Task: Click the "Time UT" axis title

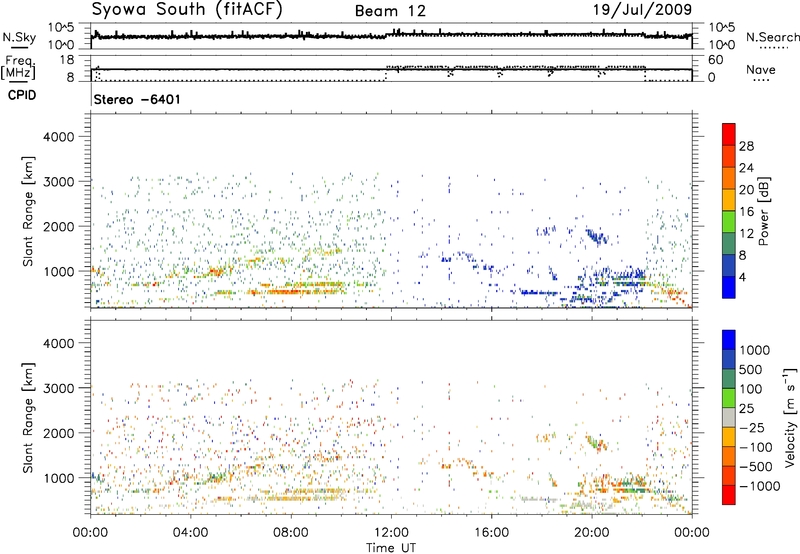Action: [x=391, y=548]
